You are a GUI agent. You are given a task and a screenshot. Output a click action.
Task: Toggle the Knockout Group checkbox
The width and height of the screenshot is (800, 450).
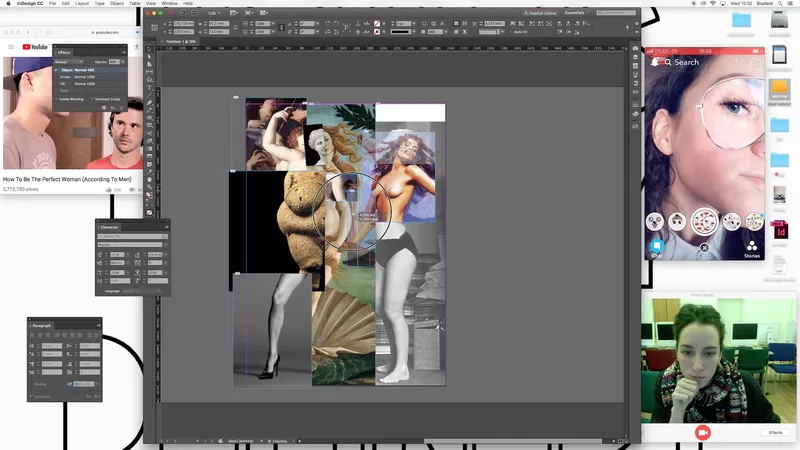tap(92, 99)
